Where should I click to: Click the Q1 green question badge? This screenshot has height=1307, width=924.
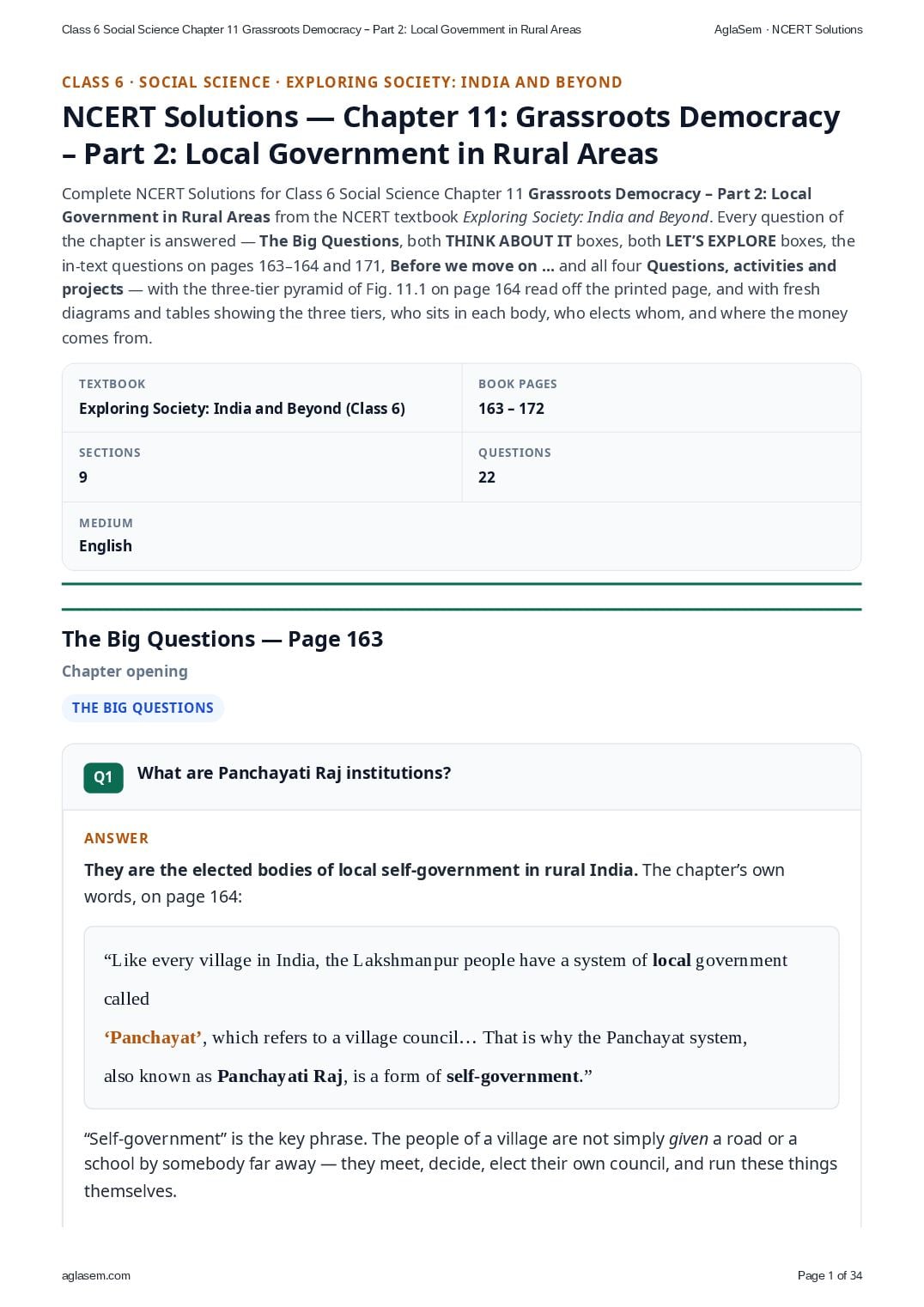[x=103, y=777]
